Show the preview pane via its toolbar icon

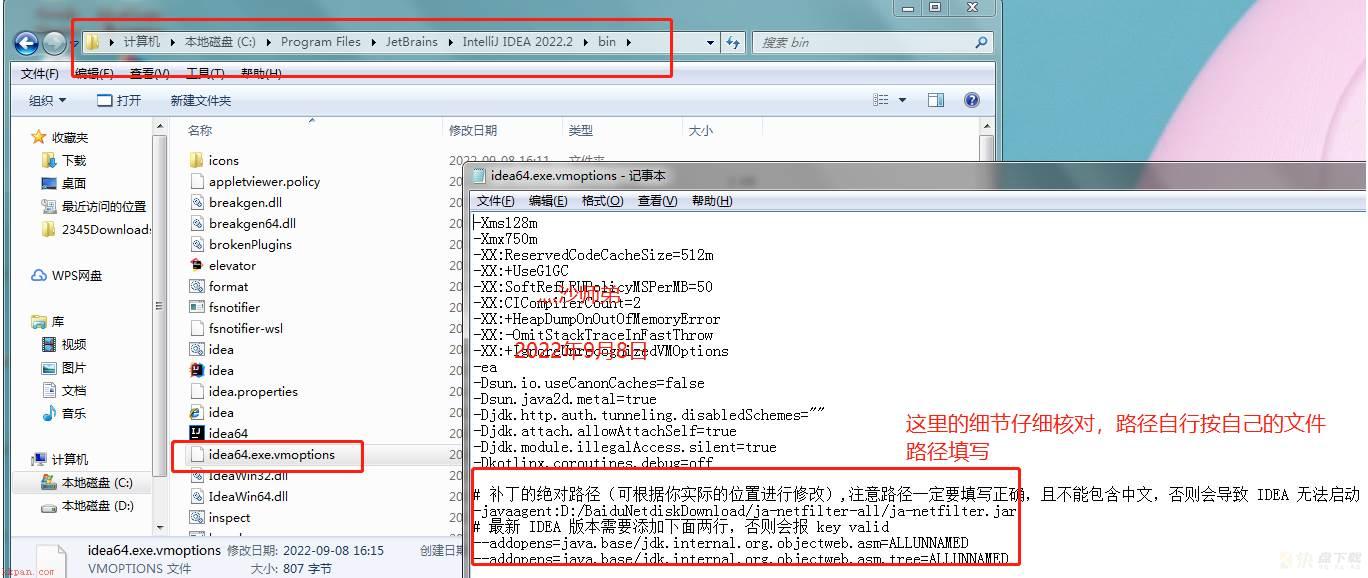[936, 100]
